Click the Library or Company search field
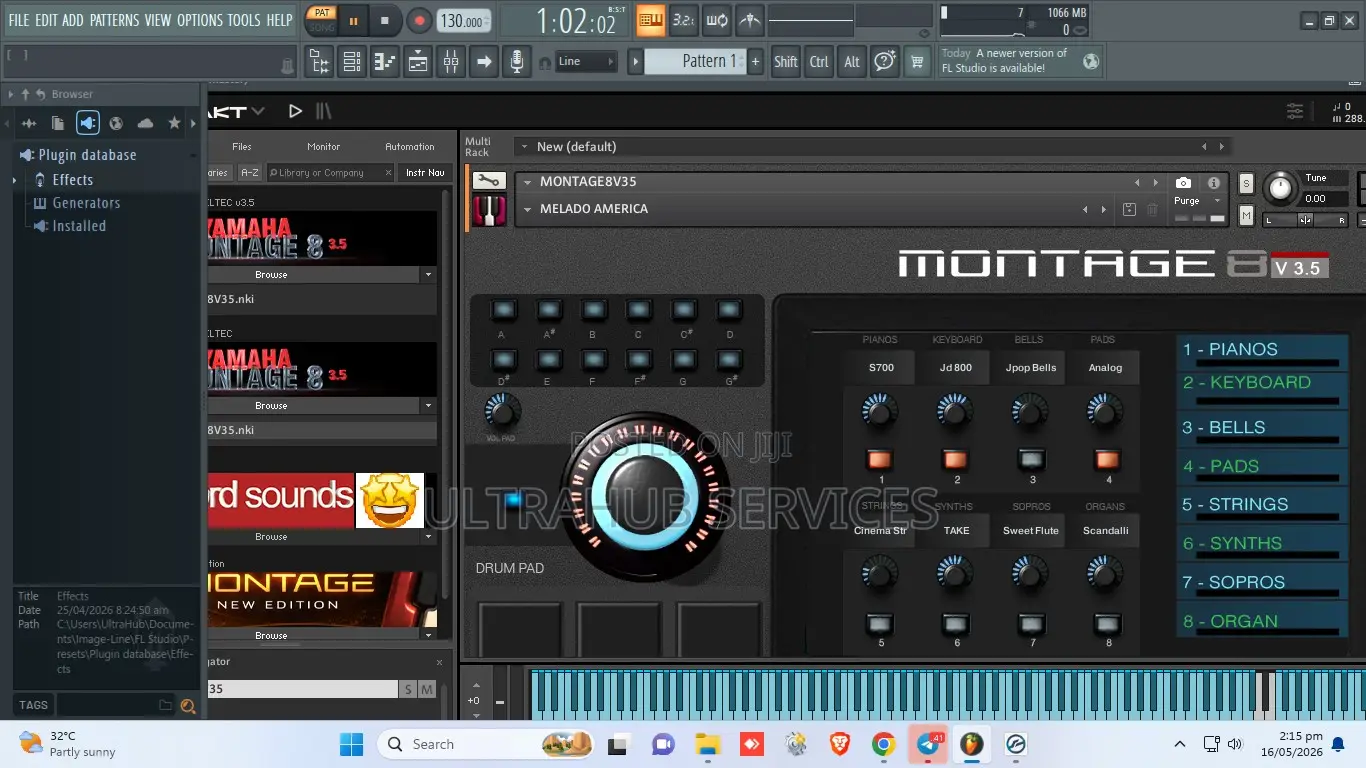 (330, 173)
